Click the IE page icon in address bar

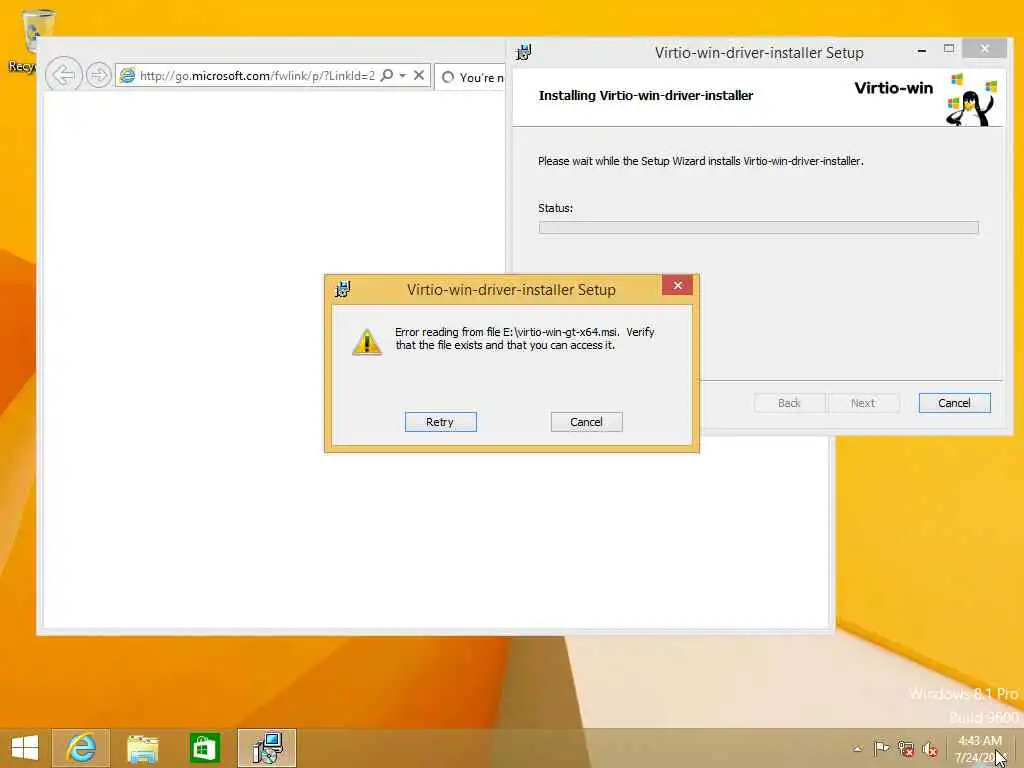point(127,76)
